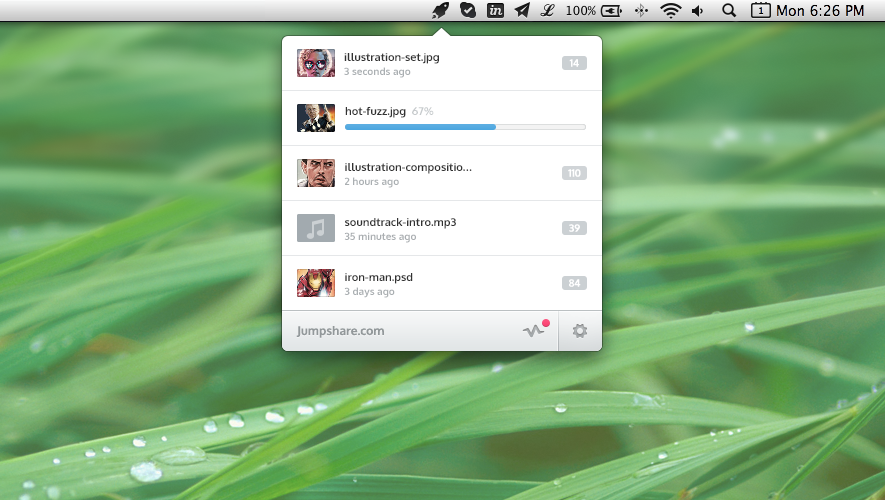
Task: Open the Mon 6:26 PM clock menu
Action: tap(820, 11)
